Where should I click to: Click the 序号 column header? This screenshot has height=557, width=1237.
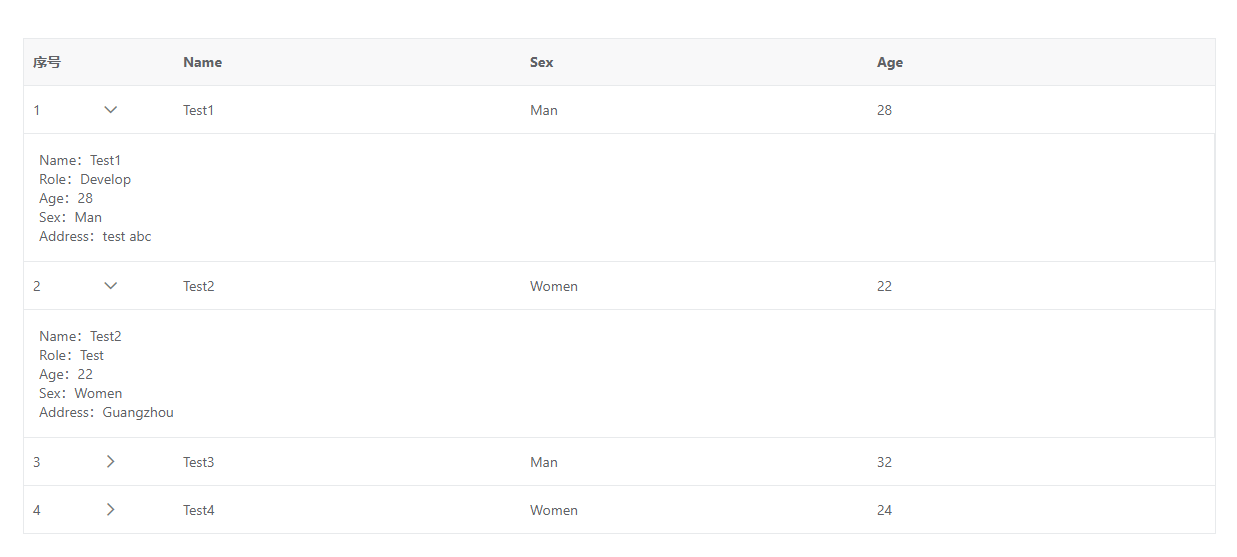(47, 62)
